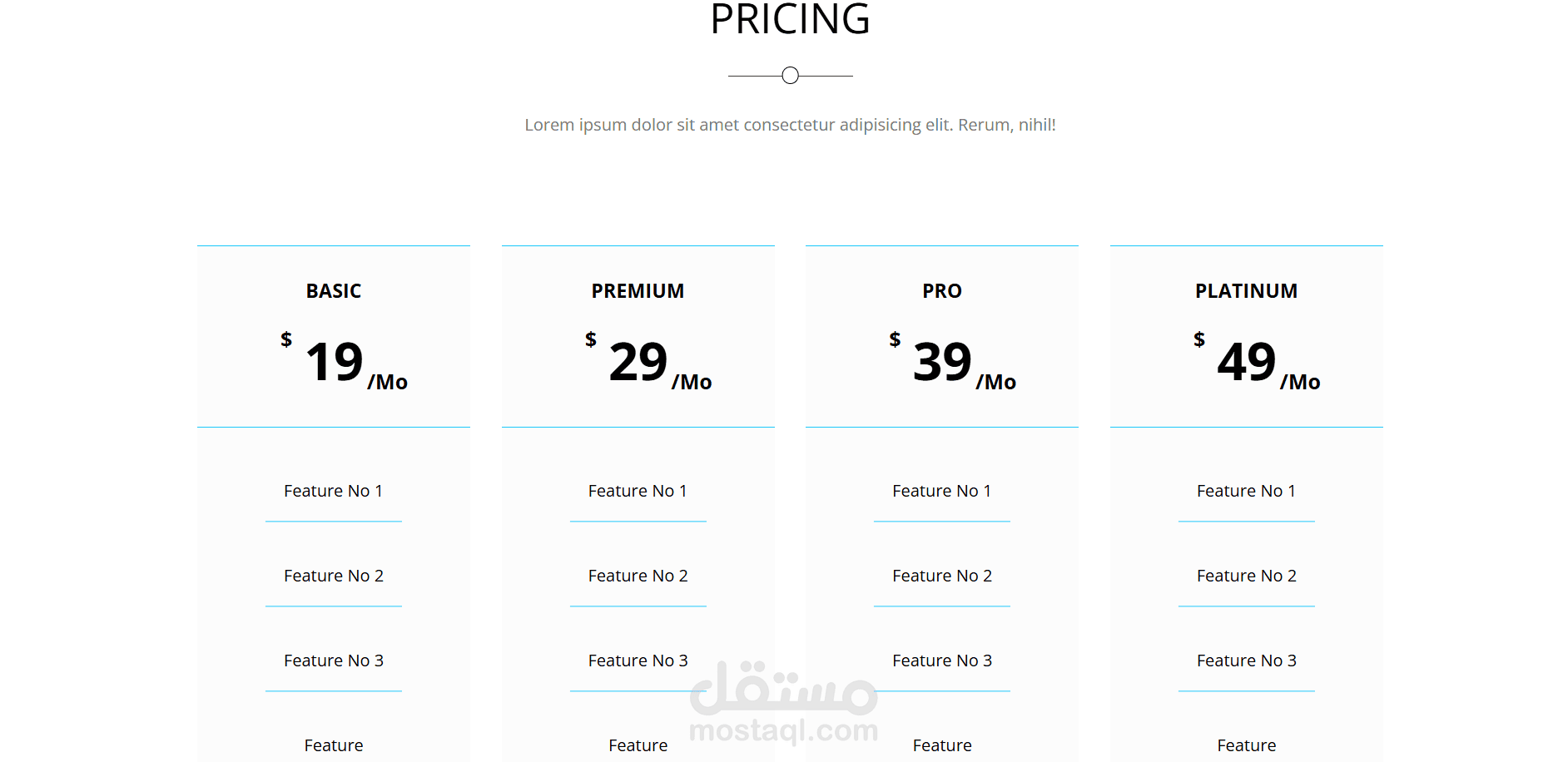Click the Lorem ipsum subtitle text
Viewport: 1568px width, 762px height.
(x=790, y=125)
